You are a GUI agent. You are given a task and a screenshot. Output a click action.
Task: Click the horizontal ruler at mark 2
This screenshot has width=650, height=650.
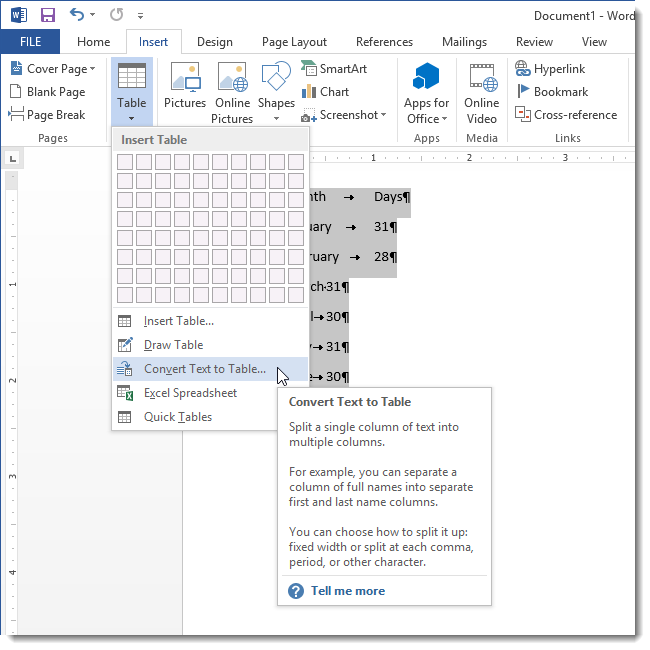click(469, 158)
